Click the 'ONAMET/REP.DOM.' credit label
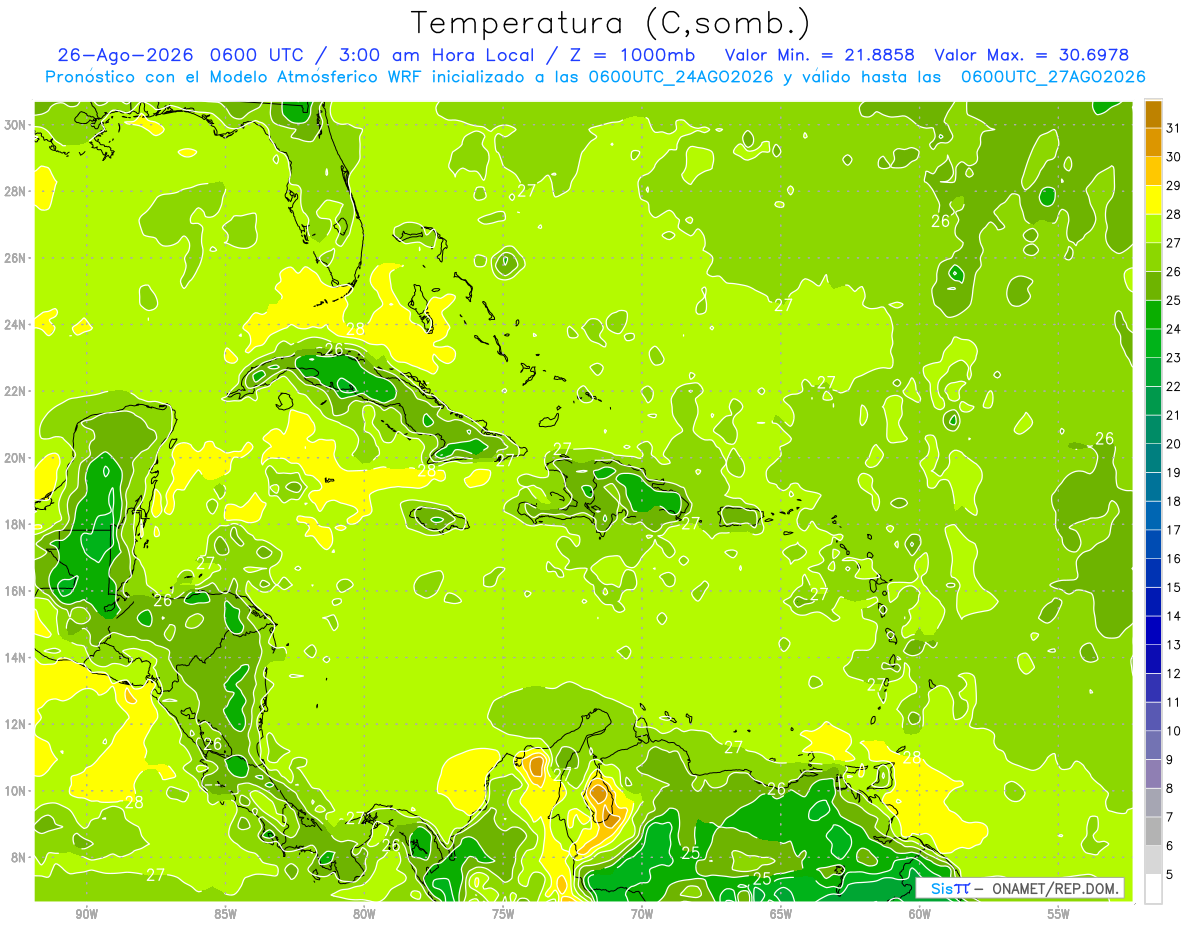 [x=1056, y=889]
